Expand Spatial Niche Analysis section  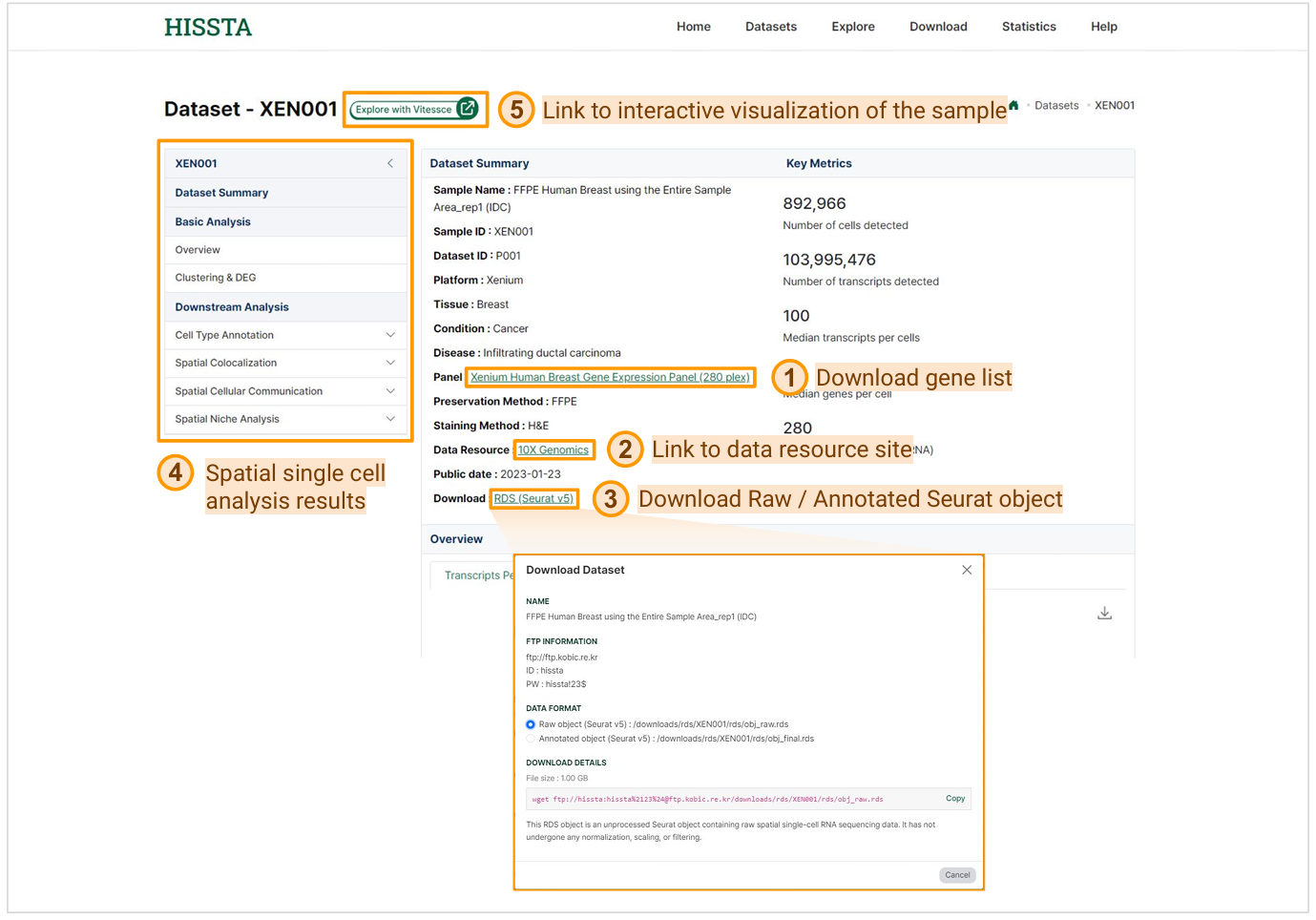coord(390,419)
